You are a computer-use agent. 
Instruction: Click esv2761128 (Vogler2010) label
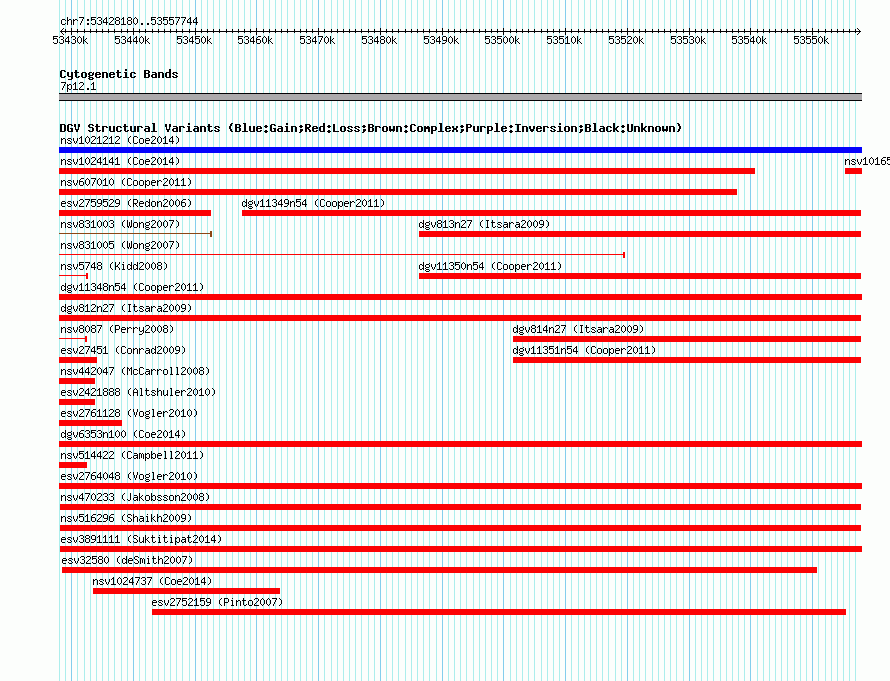[x=129, y=413]
